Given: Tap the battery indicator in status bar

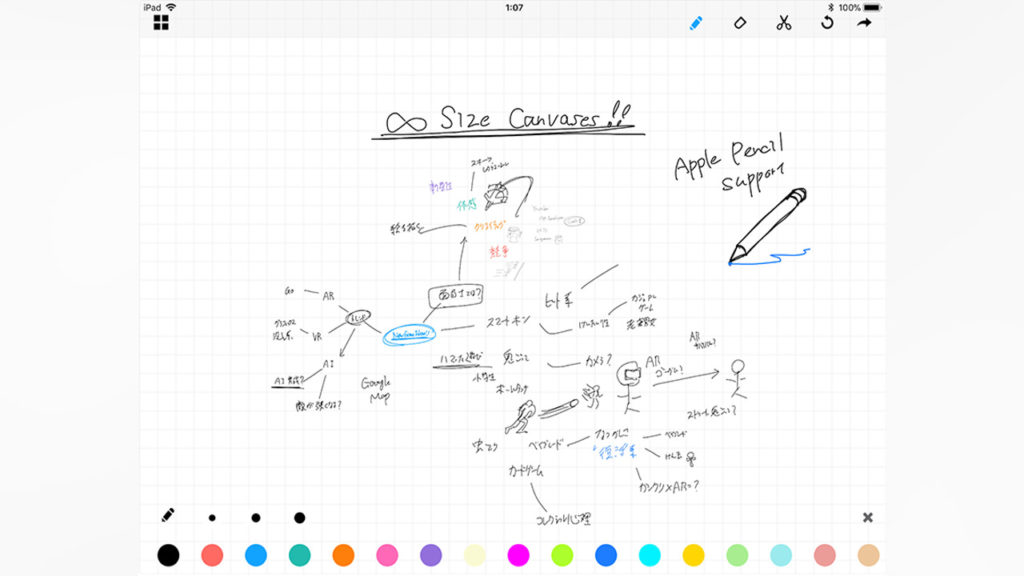Looking at the screenshot, I should [872, 7].
